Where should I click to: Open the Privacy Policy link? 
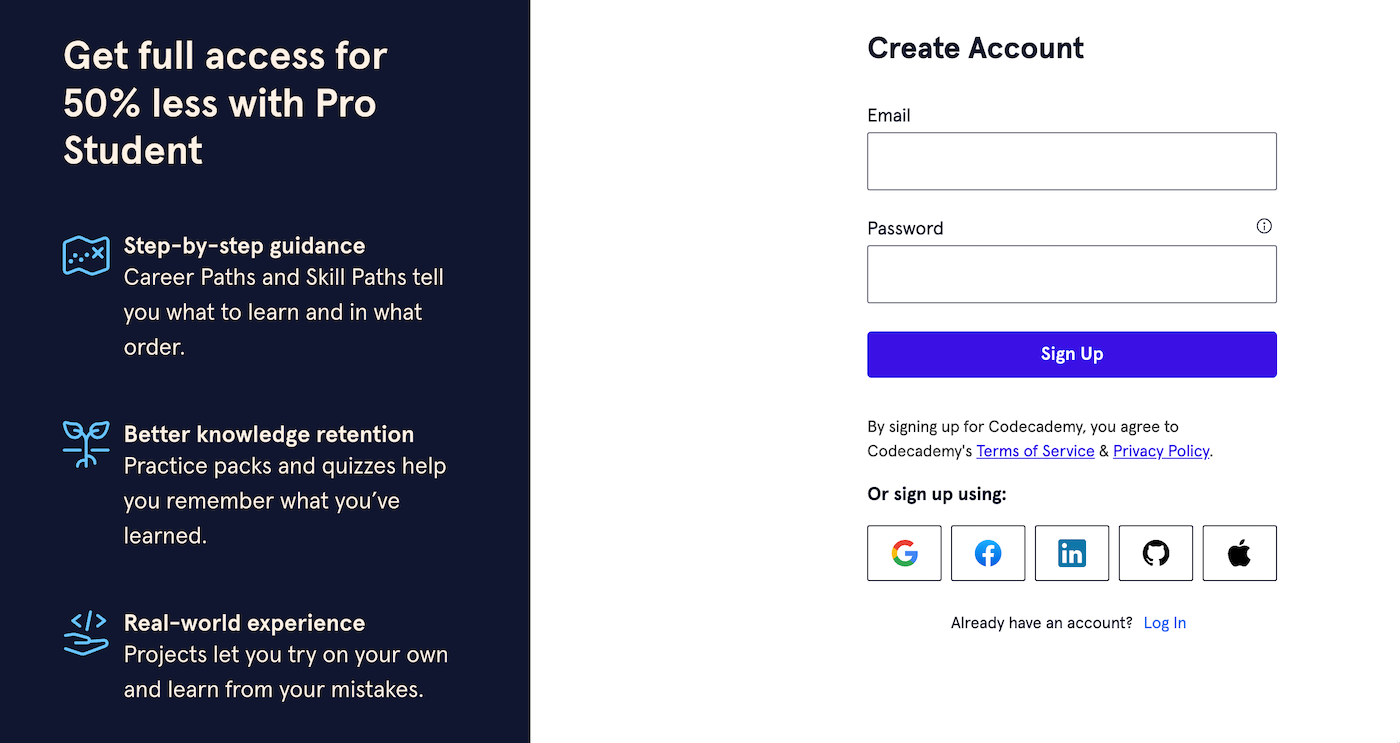coord(1161,451)
